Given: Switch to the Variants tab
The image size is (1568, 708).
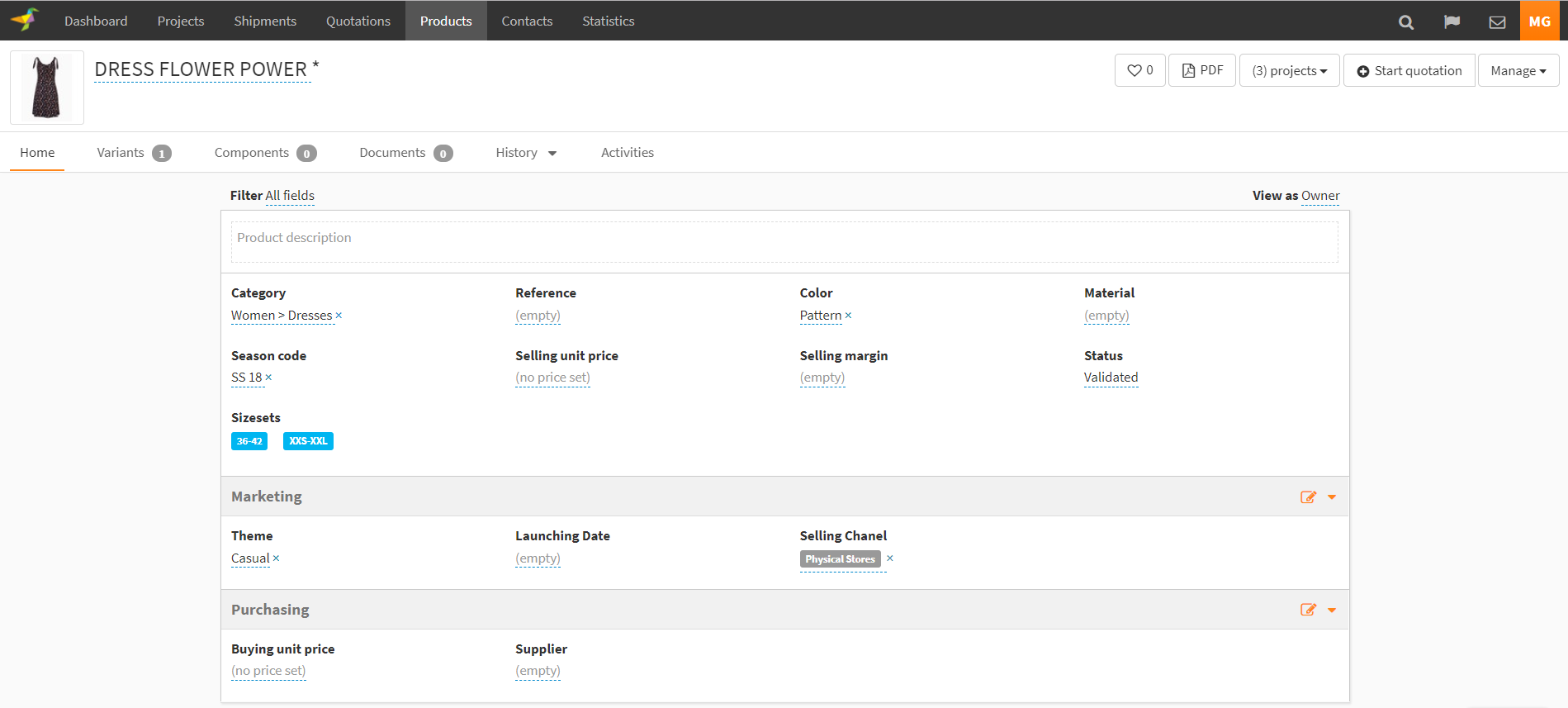Looking at the screenshot, I should [133, 153].
